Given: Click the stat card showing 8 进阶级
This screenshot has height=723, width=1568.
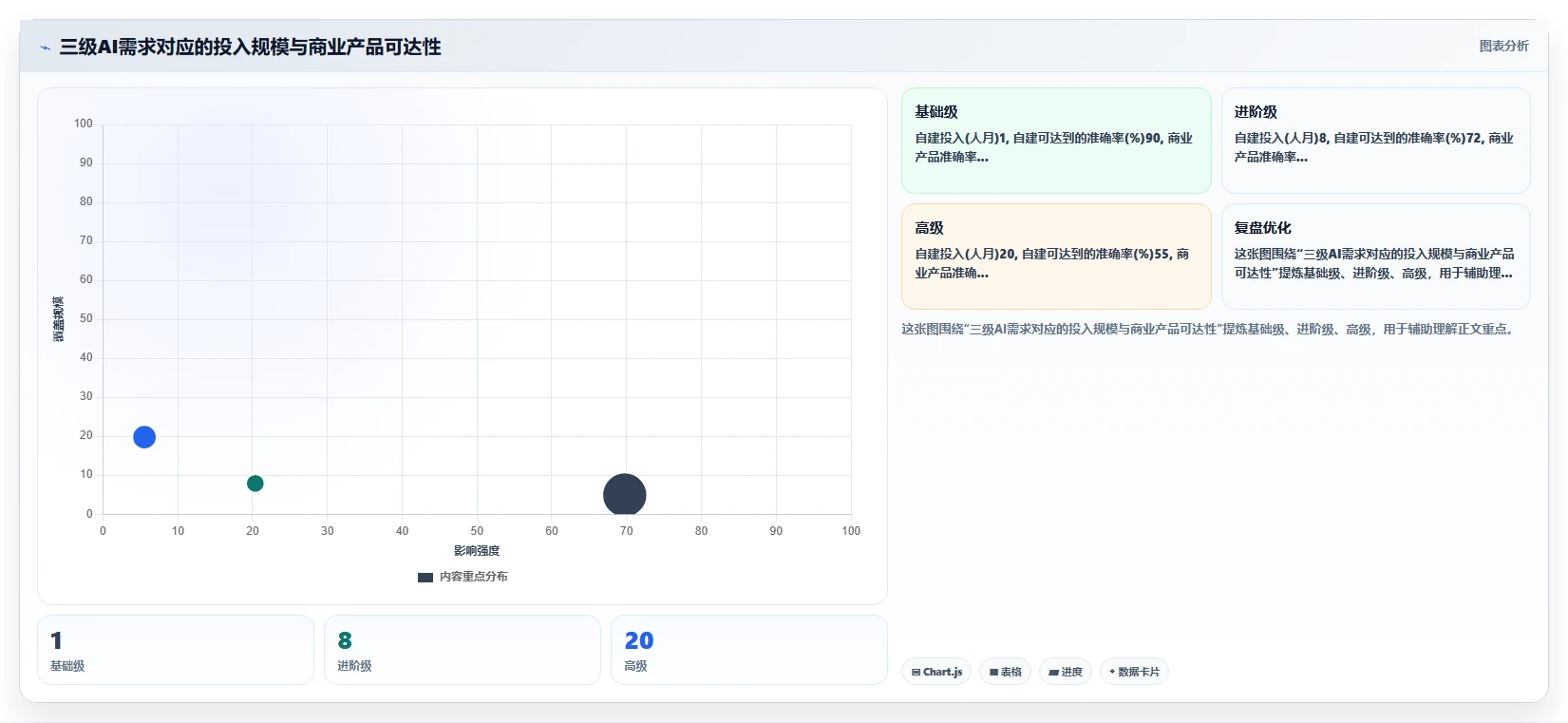Looking at the screenshot, I should [x=463, y=650].
